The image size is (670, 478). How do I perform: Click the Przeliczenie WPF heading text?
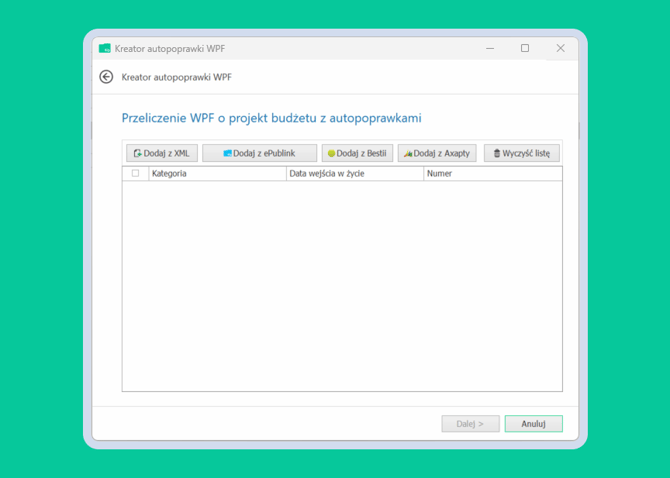271,118
